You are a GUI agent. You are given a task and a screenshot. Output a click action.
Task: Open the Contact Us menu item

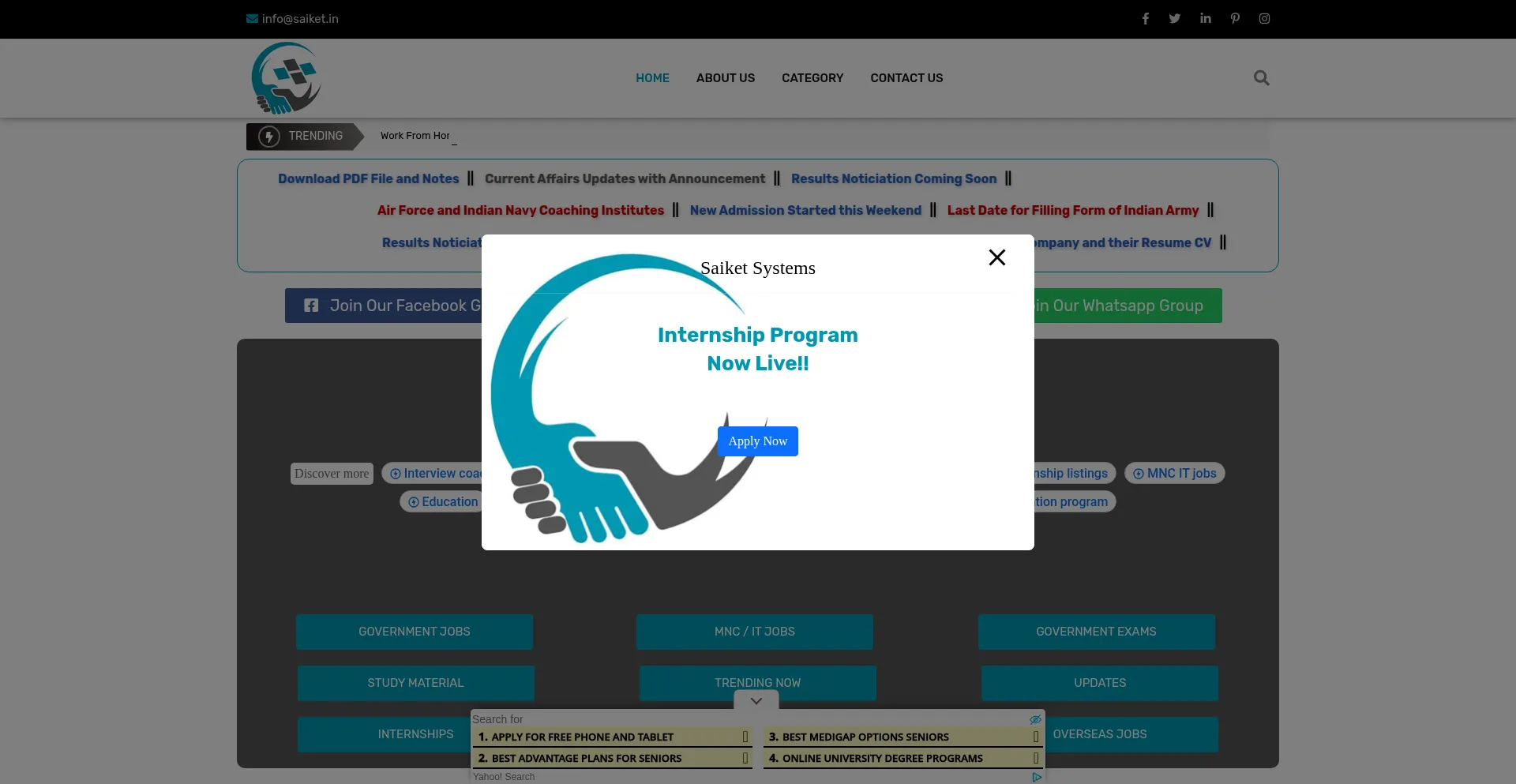click(906, 78)
